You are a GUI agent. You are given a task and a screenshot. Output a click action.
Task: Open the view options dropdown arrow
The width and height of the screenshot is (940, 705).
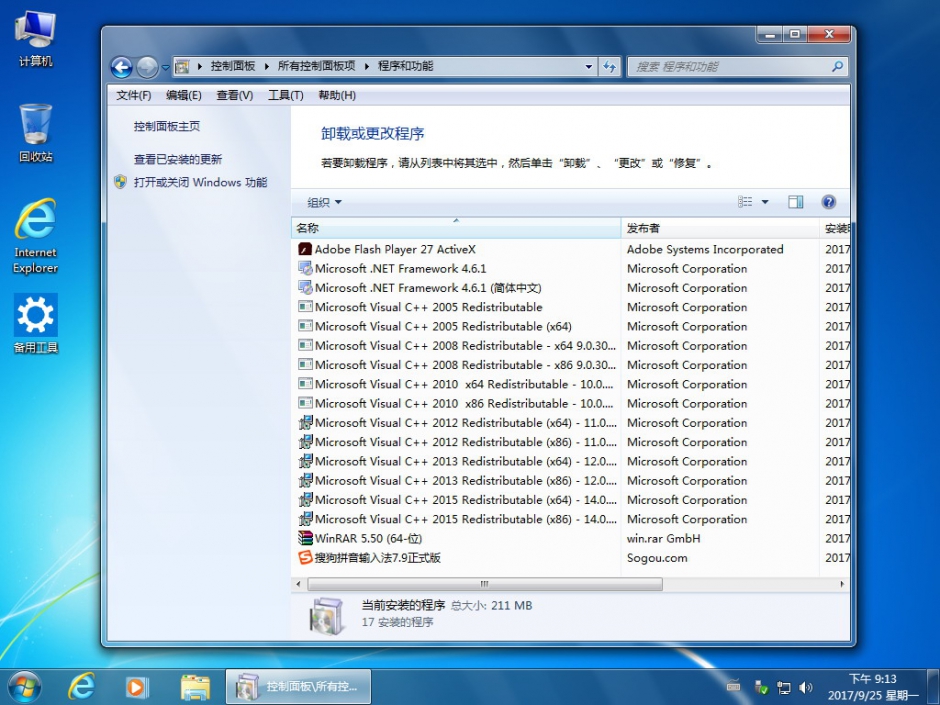point(765,202)
